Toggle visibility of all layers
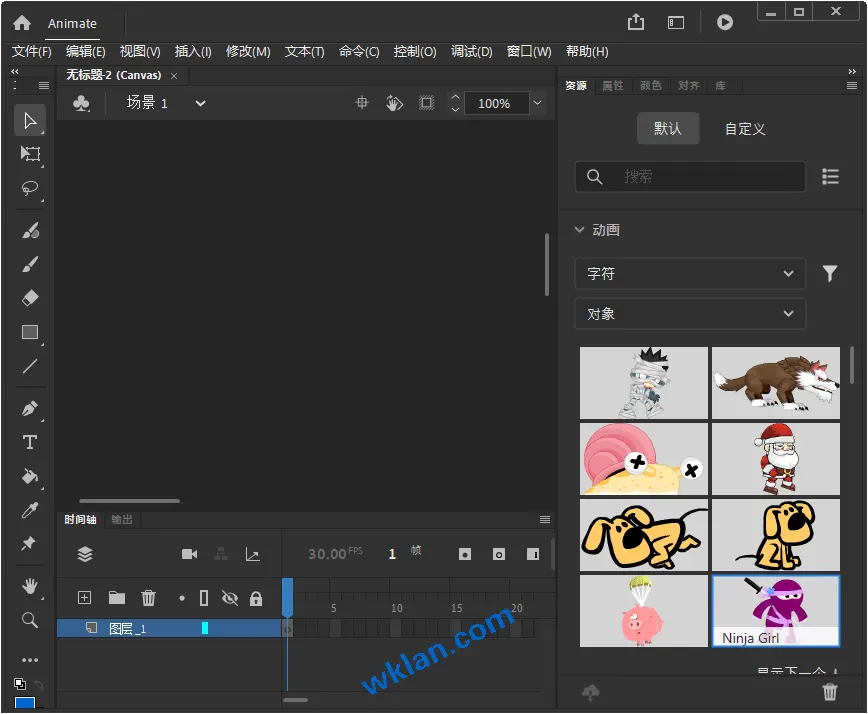 [230, 598]
